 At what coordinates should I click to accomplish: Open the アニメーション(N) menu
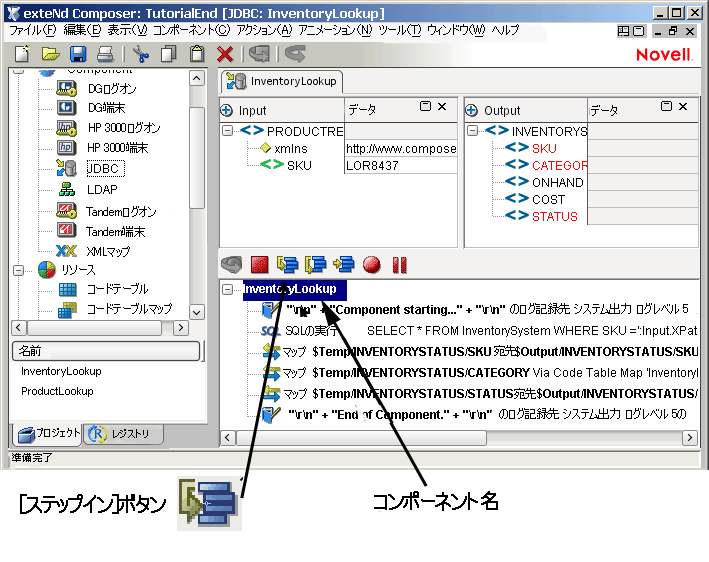[335, 30]
